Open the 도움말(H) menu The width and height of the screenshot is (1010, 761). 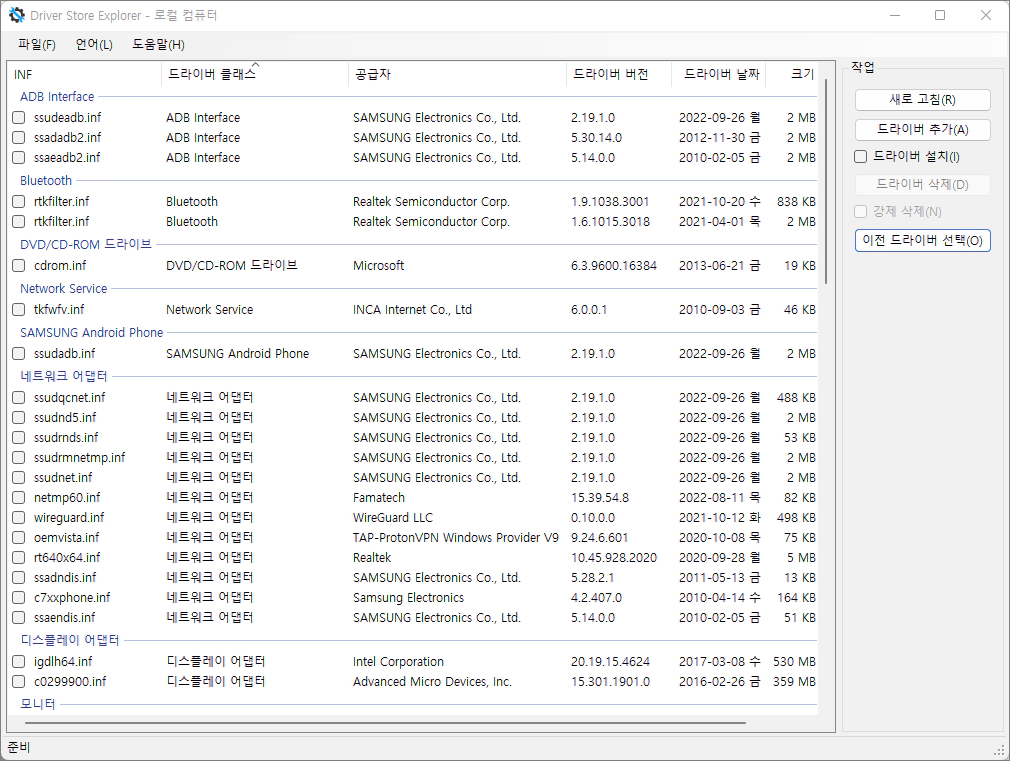(158, 44)
